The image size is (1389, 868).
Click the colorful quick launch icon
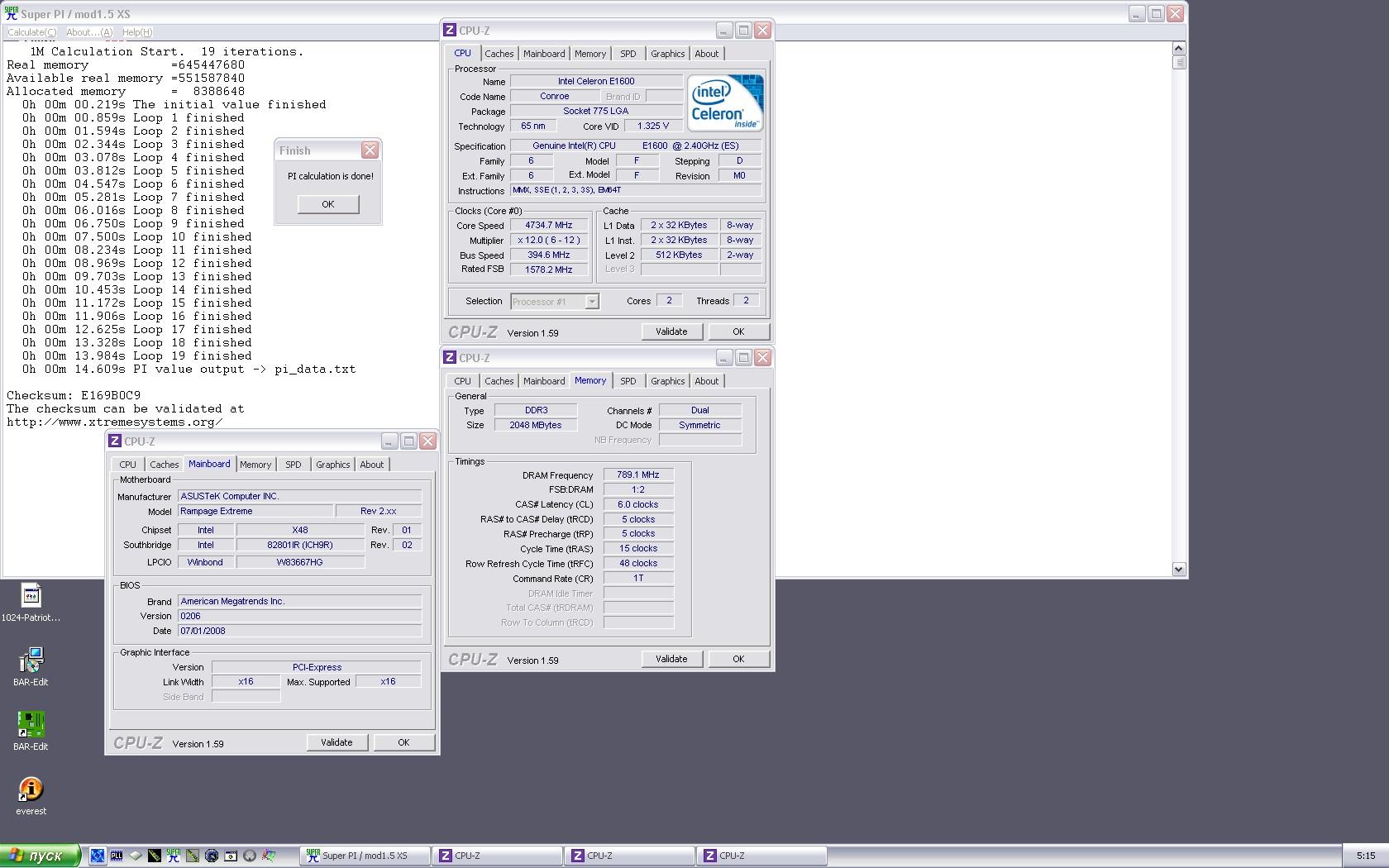(269, 856)
